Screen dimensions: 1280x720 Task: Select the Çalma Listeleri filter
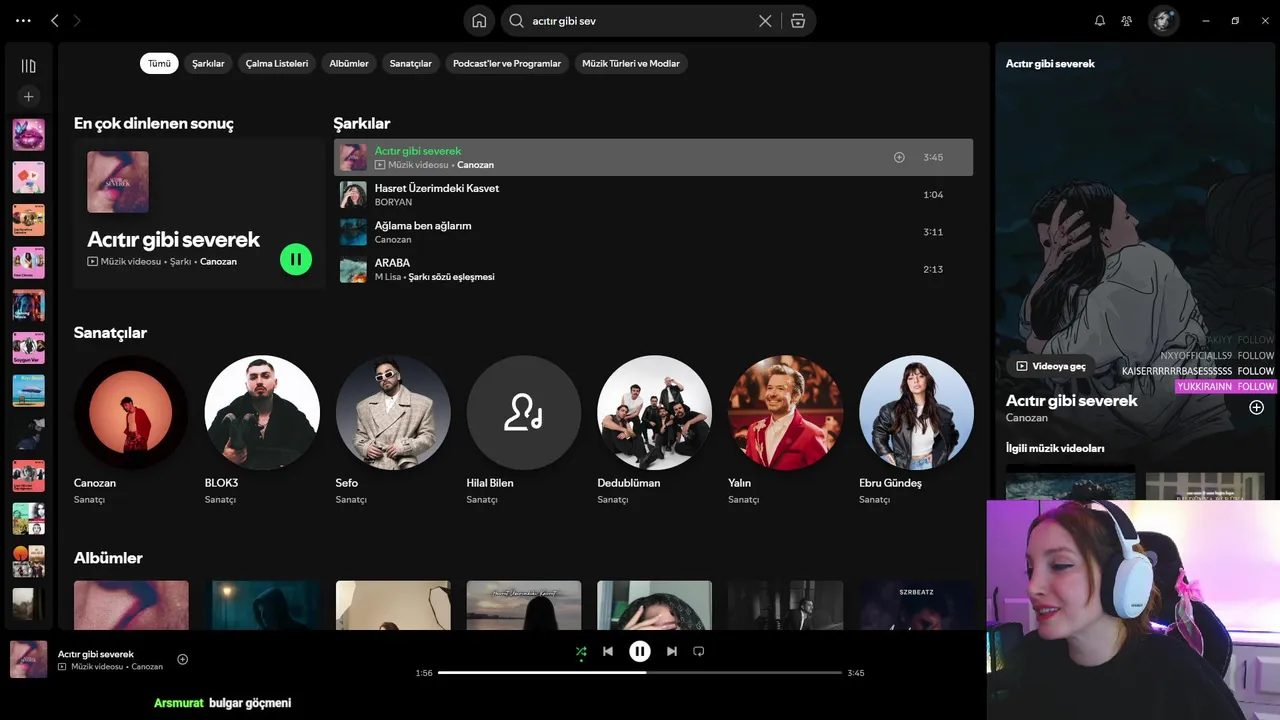[x=277, y=63]
